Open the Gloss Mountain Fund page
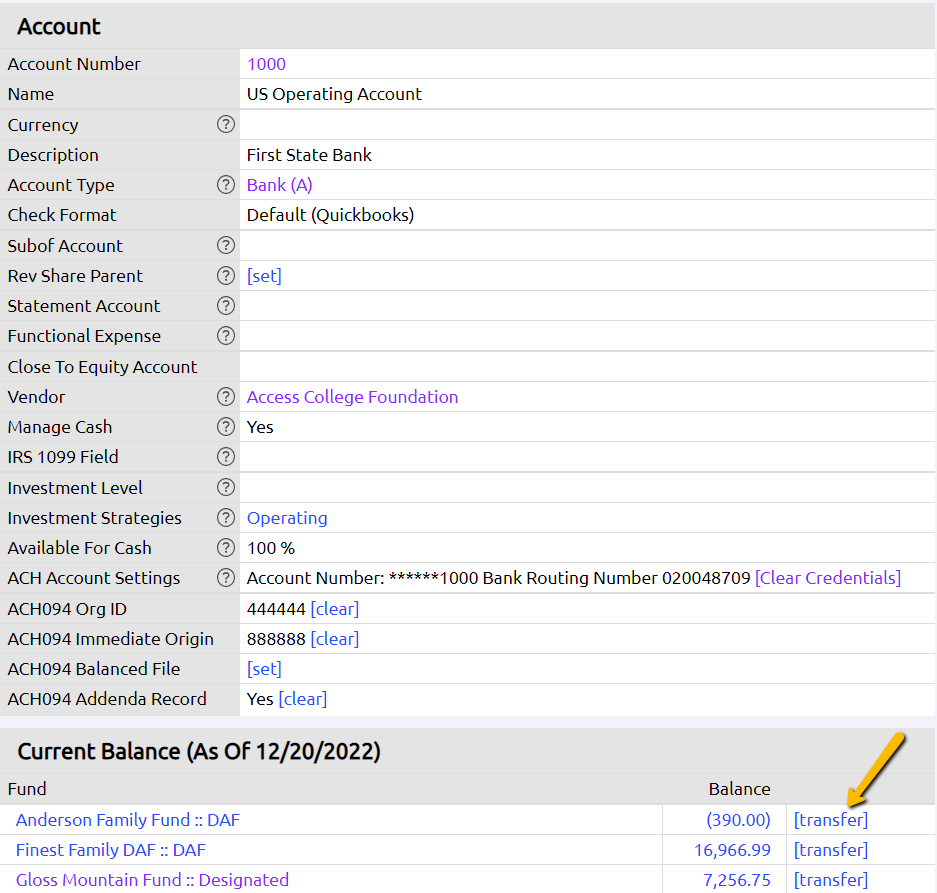The image size is (937, 893). [152, 880]
